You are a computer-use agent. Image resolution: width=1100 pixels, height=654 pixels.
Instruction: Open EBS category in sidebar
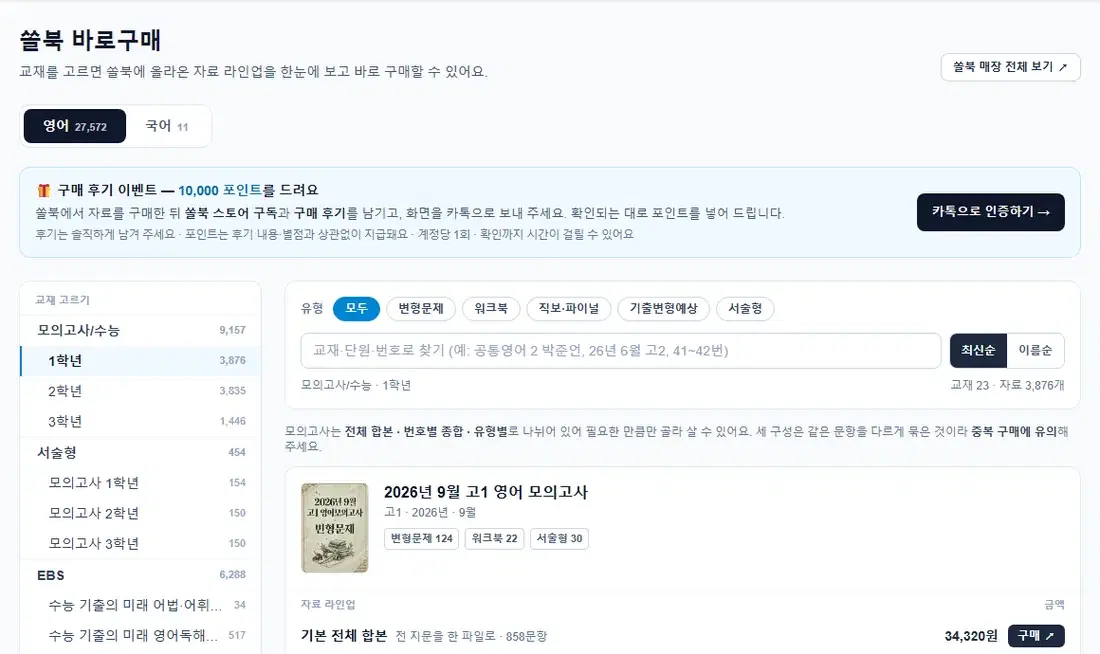140,575
